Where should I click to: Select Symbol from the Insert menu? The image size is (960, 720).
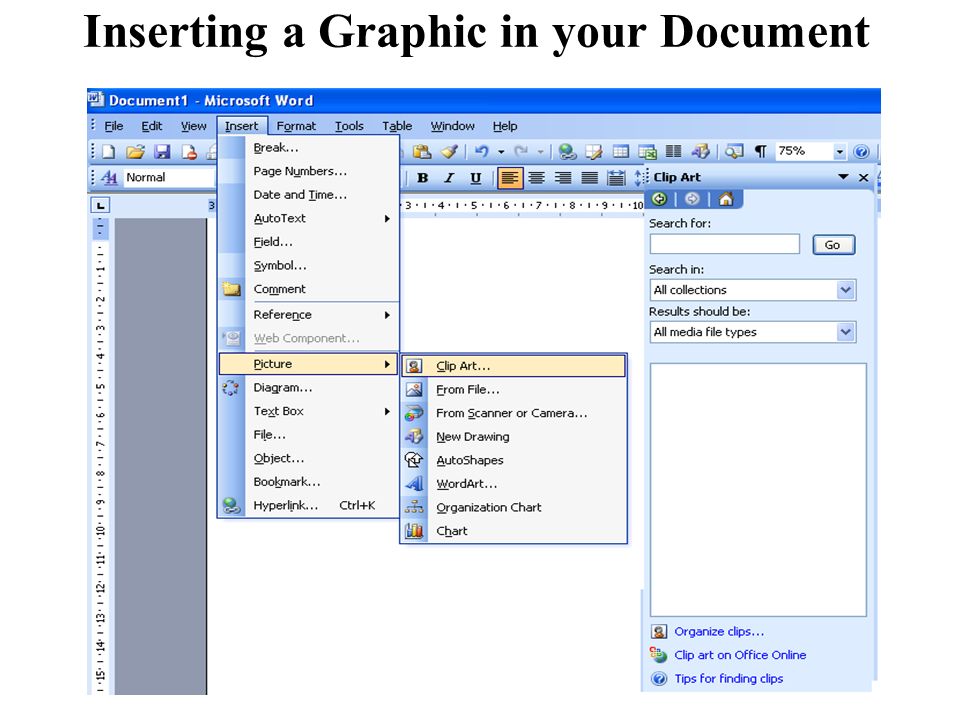tap(309, 266)
